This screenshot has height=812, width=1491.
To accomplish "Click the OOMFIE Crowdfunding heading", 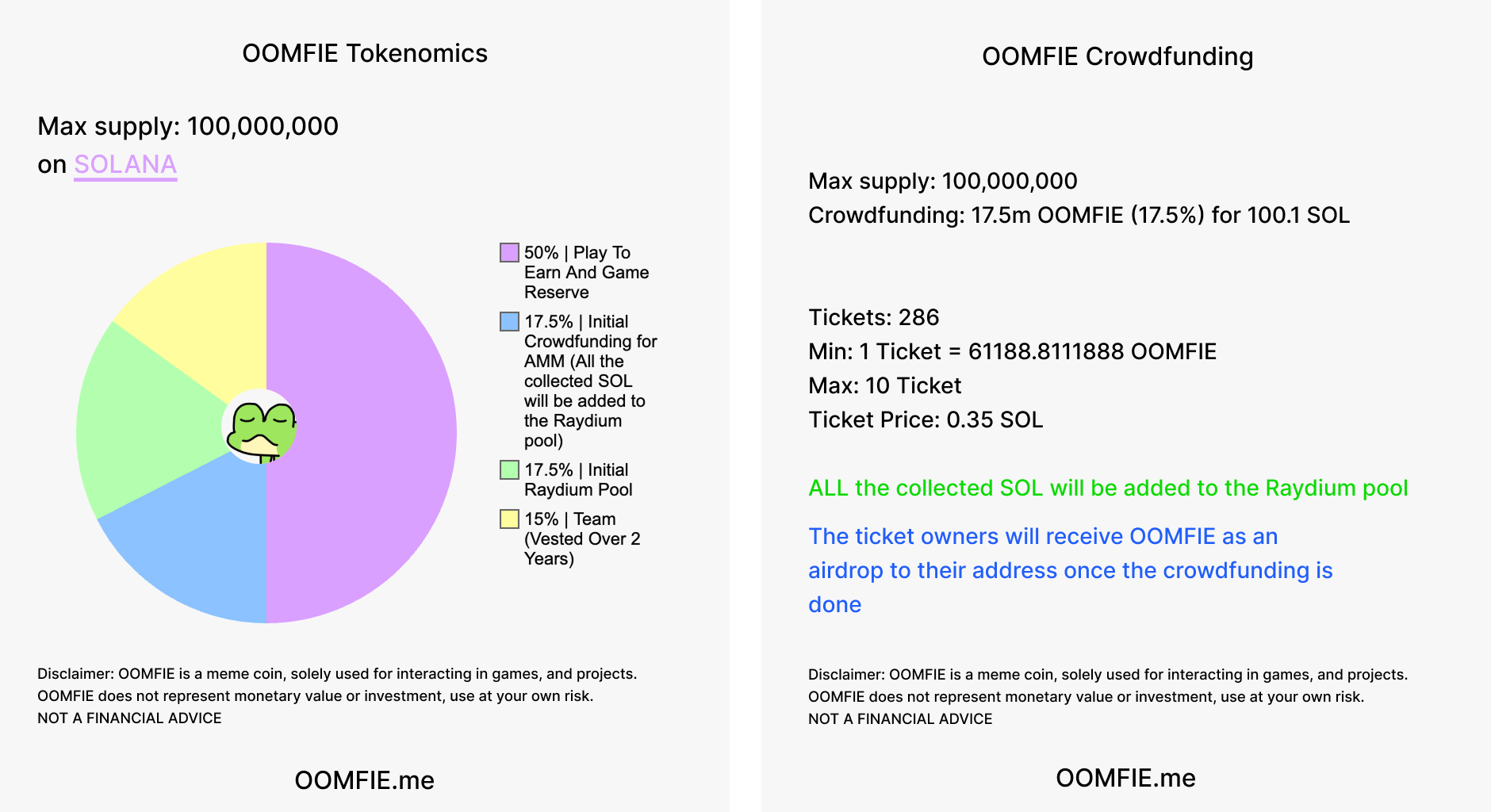I will click(1117, 56).
